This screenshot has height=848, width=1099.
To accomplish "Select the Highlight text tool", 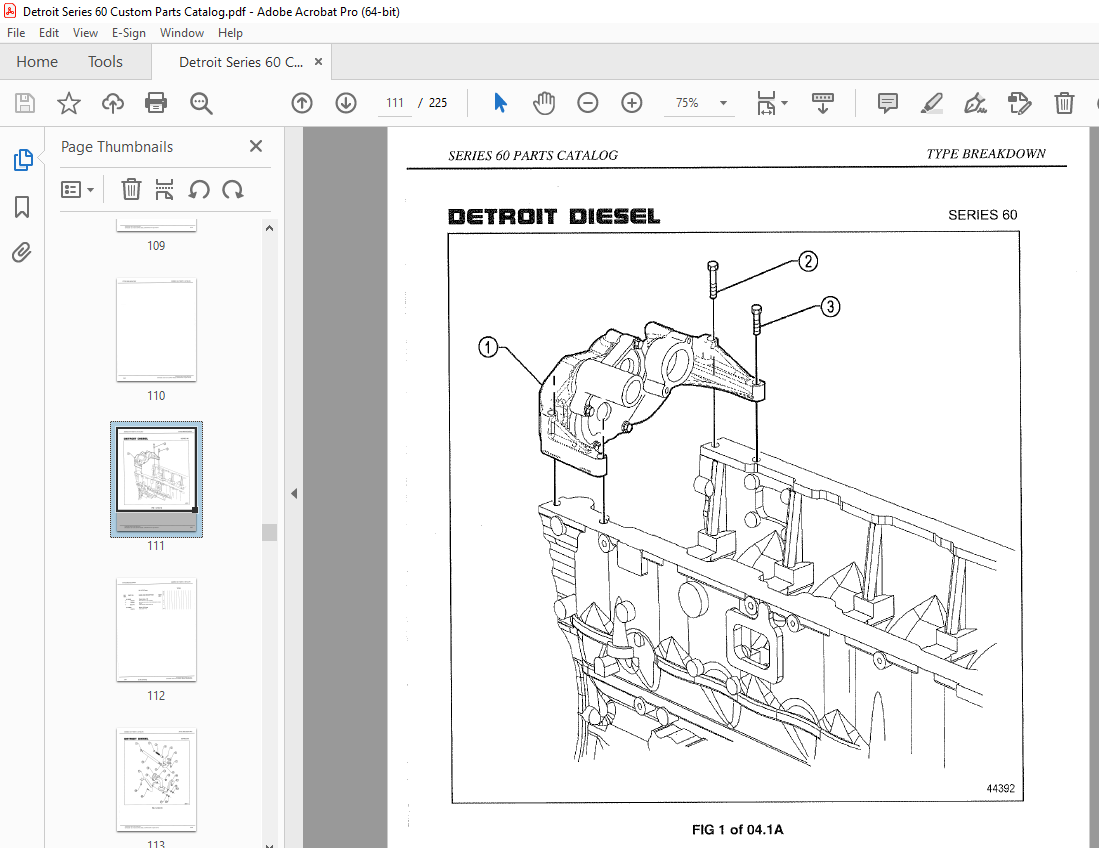I will (x=931, y=103).
